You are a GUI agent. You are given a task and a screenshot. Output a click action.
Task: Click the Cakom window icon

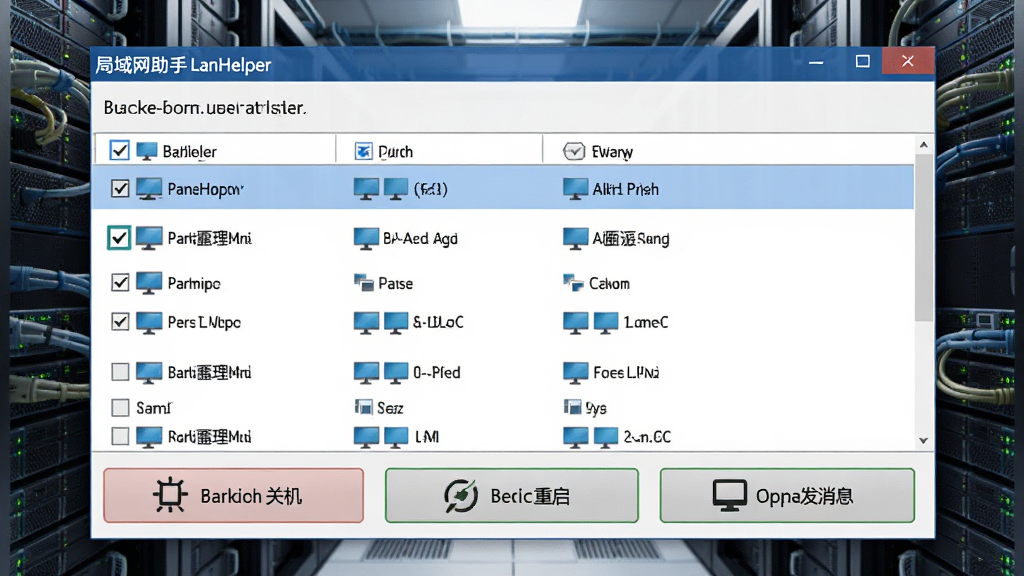(573, 283)
